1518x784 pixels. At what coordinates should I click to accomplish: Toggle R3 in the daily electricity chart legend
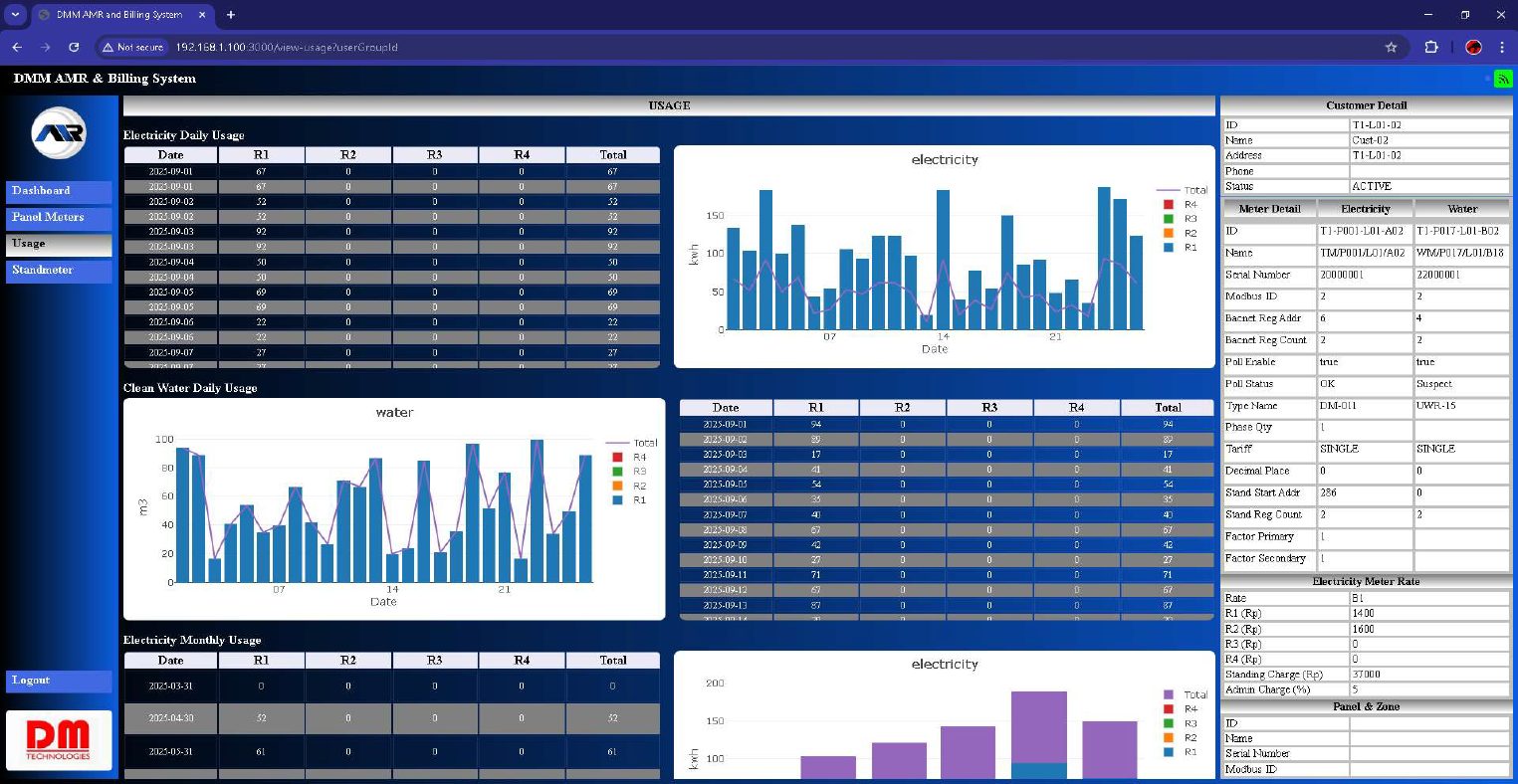(1183, 218)
